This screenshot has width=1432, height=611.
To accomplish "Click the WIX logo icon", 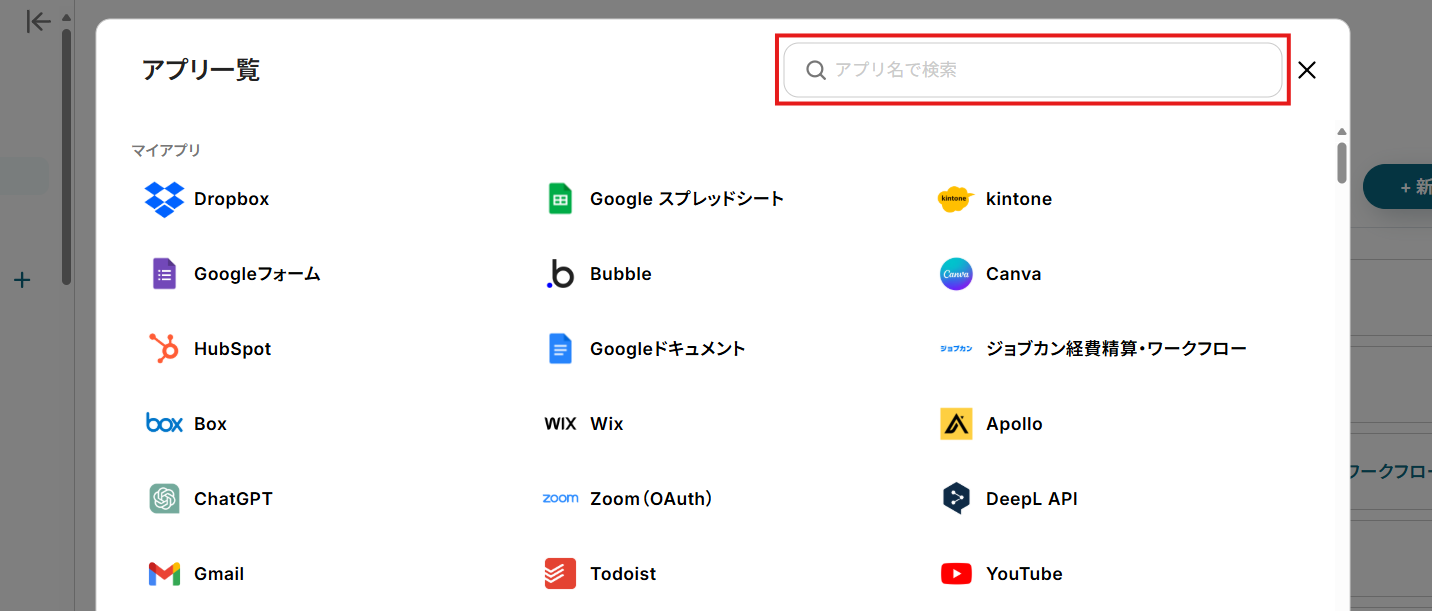I will point(560,424).
